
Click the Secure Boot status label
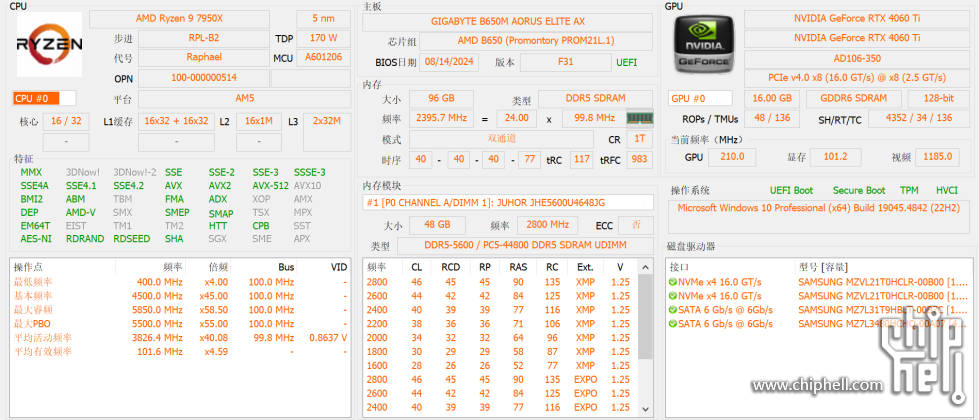coord(859,190)
